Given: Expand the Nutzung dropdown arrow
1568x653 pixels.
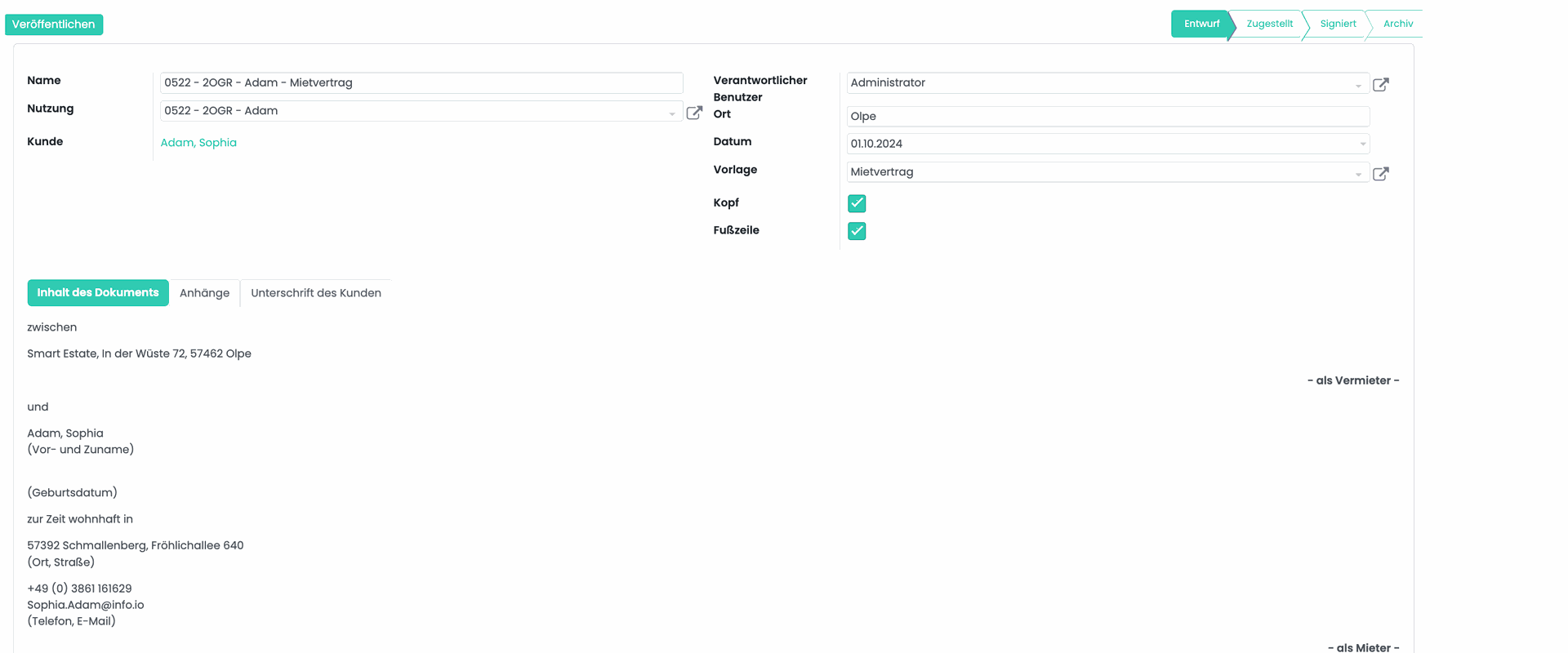Looking at the screenshot, I should coord(672,113).
